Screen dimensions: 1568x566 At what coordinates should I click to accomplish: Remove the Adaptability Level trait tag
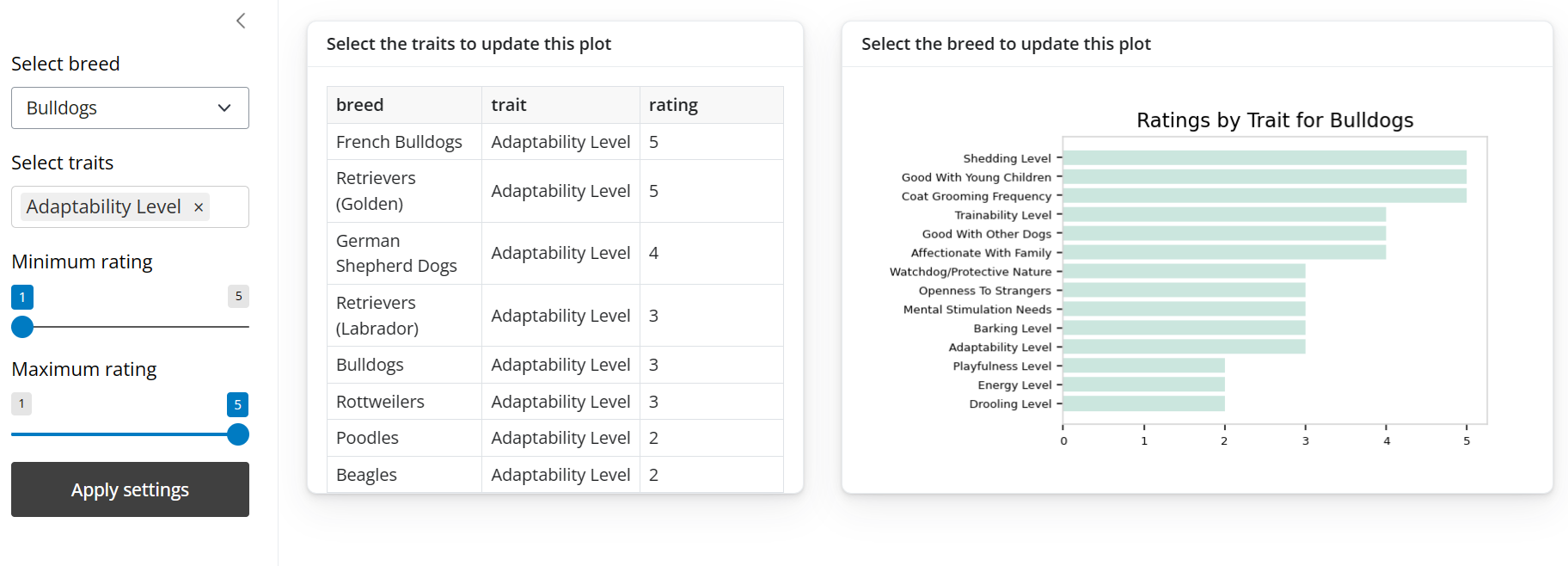click(199, 207)
